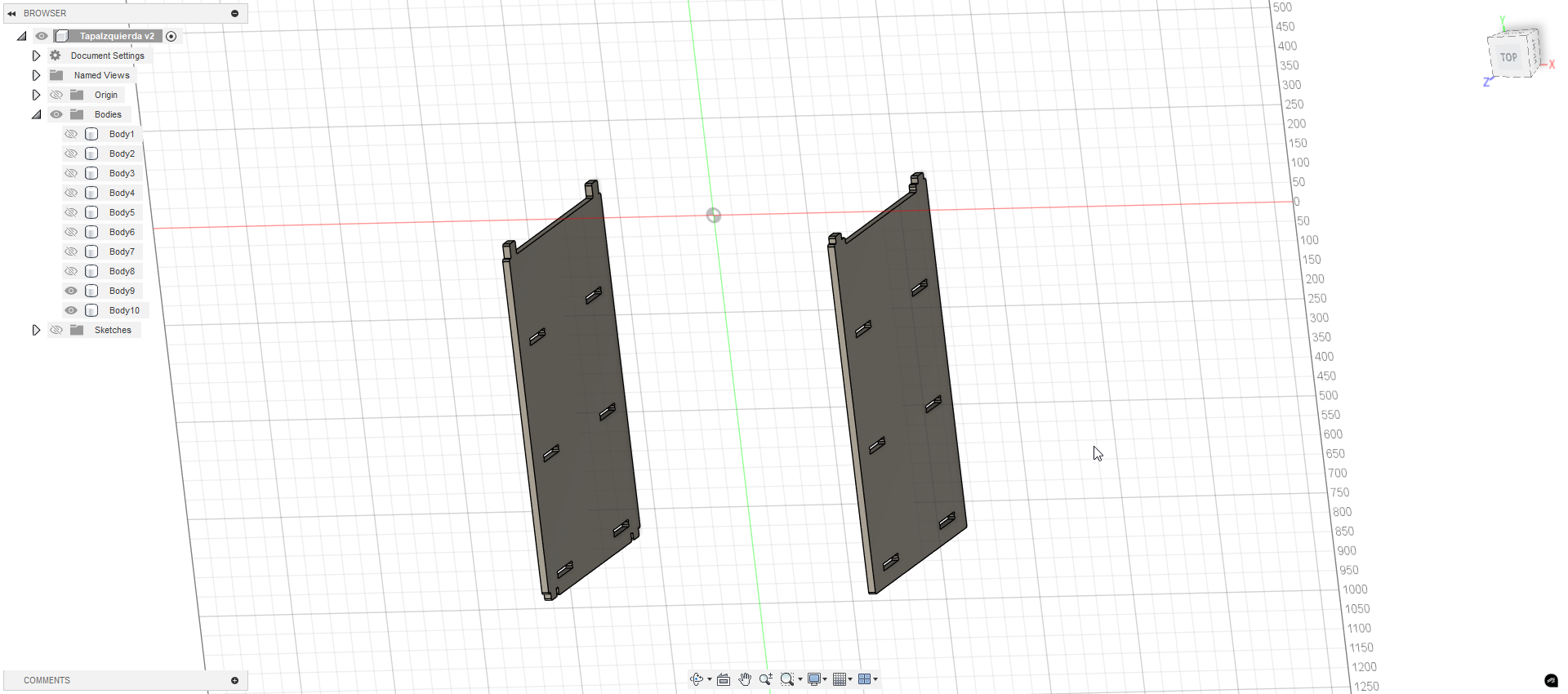Open Display Settings dropdown arrow

coord(825,679)
